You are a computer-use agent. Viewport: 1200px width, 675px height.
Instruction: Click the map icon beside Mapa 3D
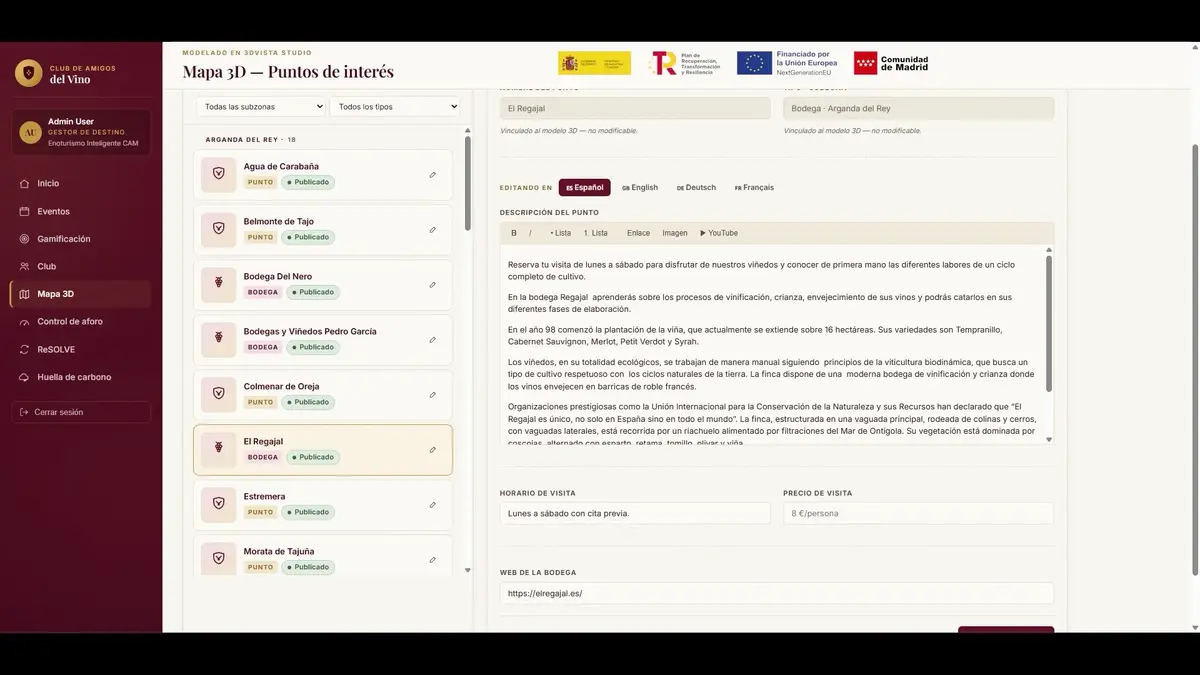pyautogui.click(x=25, y=294)
